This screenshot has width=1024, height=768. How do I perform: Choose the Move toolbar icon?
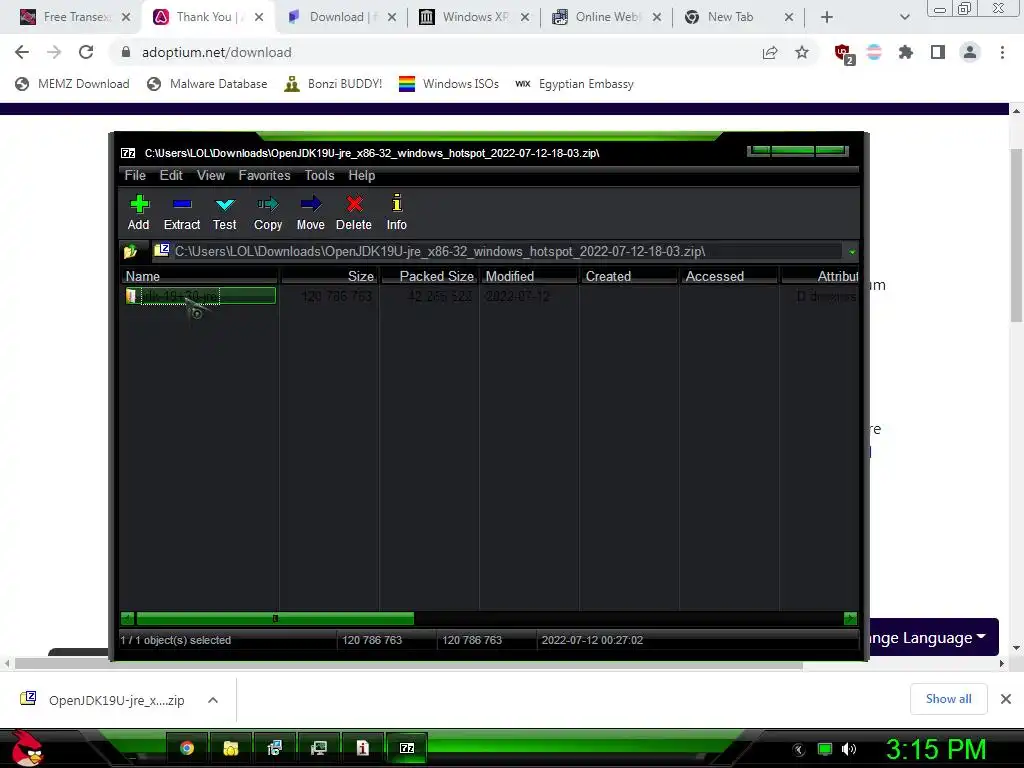tap(311, 212)
